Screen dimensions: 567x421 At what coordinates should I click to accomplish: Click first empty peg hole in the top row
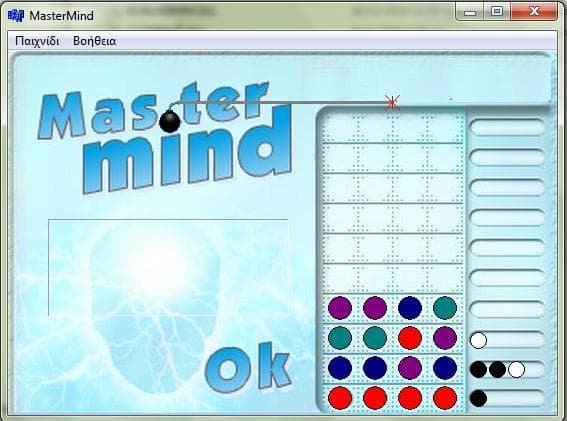coord(340,128)
